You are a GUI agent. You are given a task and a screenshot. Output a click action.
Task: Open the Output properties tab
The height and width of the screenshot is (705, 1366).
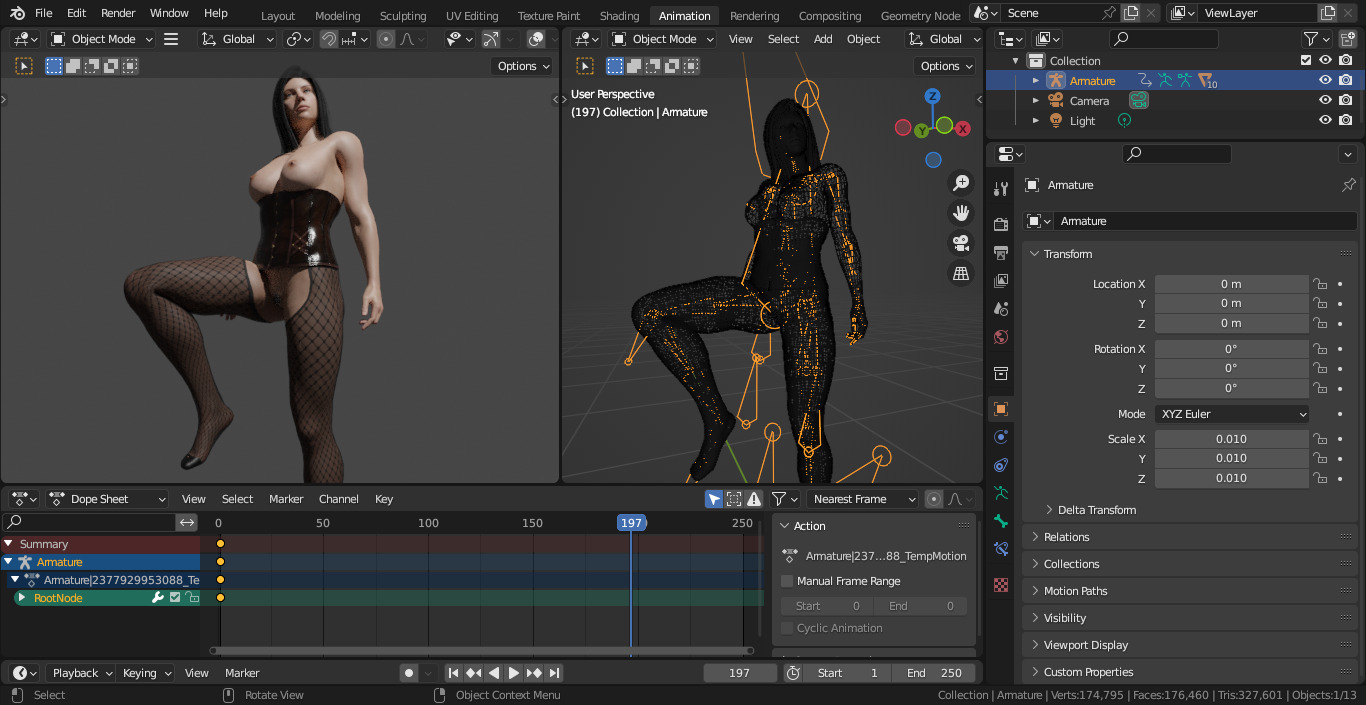[1001, 252]
